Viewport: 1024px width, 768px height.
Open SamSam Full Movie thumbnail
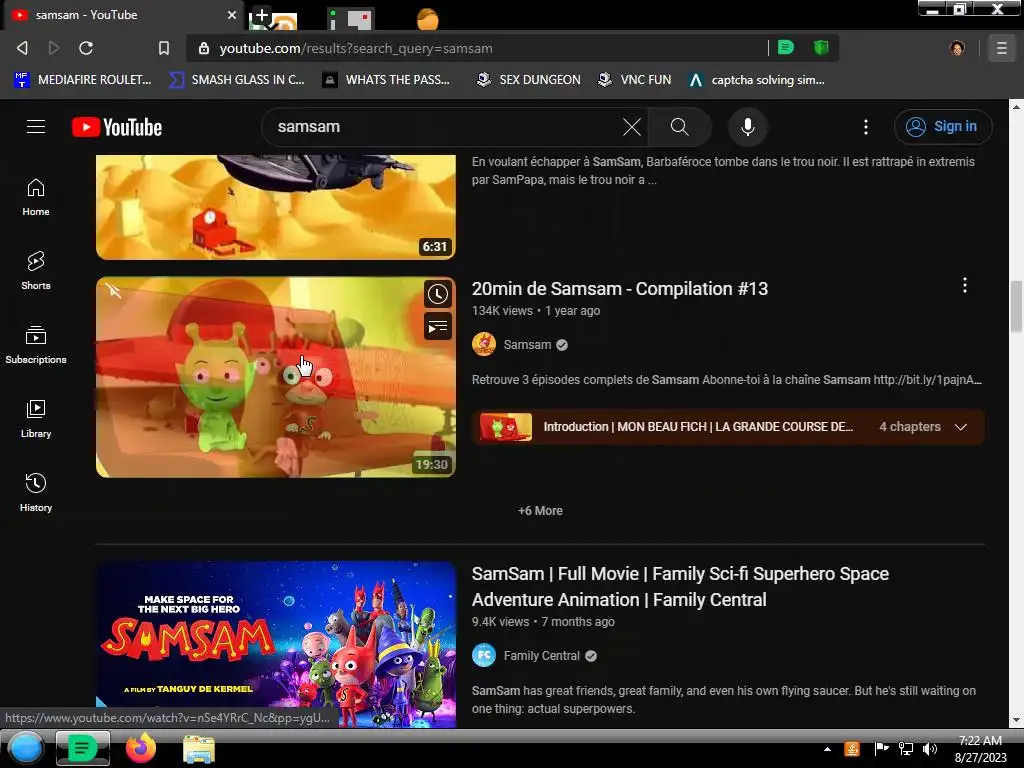[x=276, y=644]
